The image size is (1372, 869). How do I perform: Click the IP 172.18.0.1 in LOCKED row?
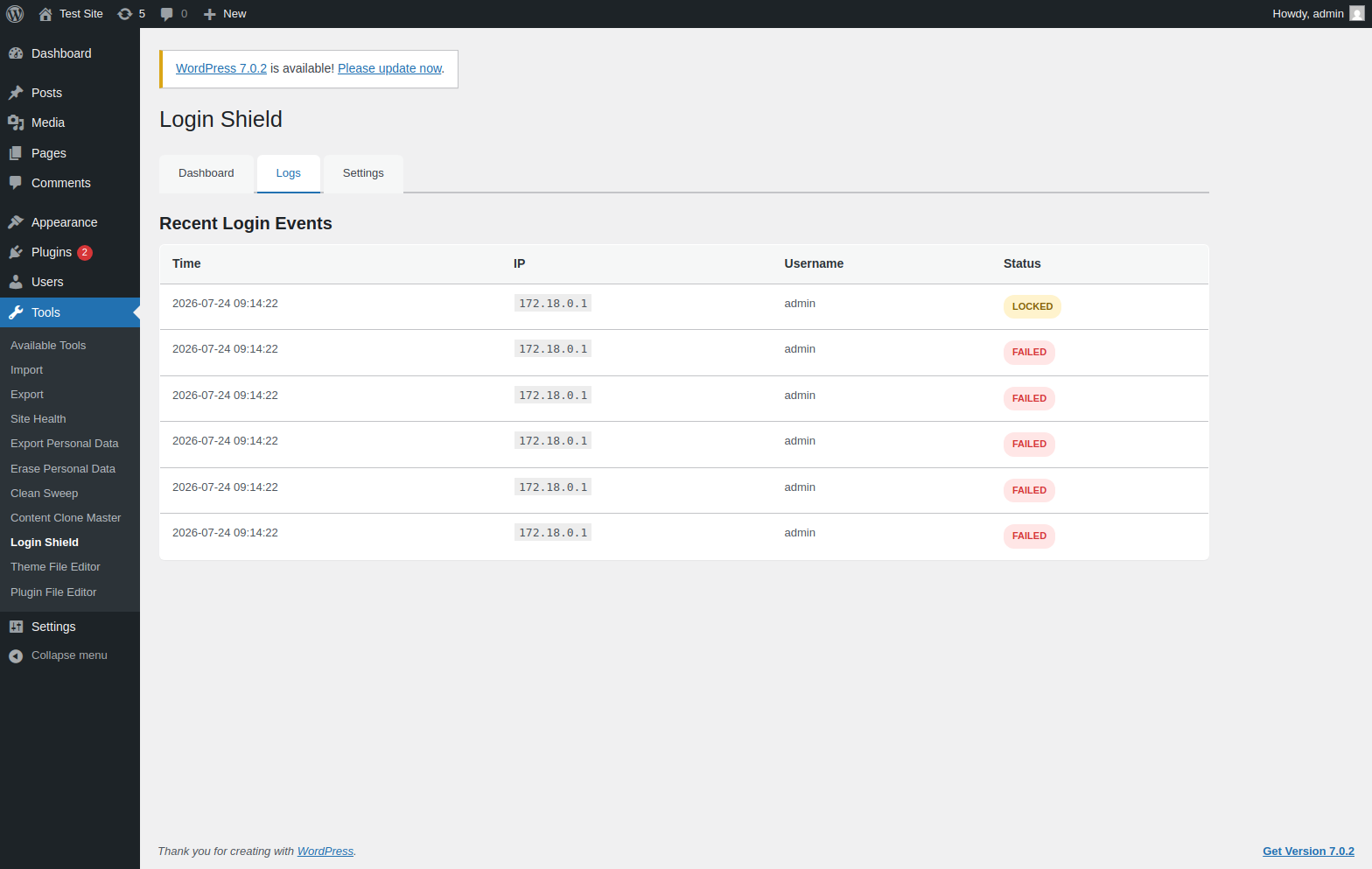click(553, 304)
